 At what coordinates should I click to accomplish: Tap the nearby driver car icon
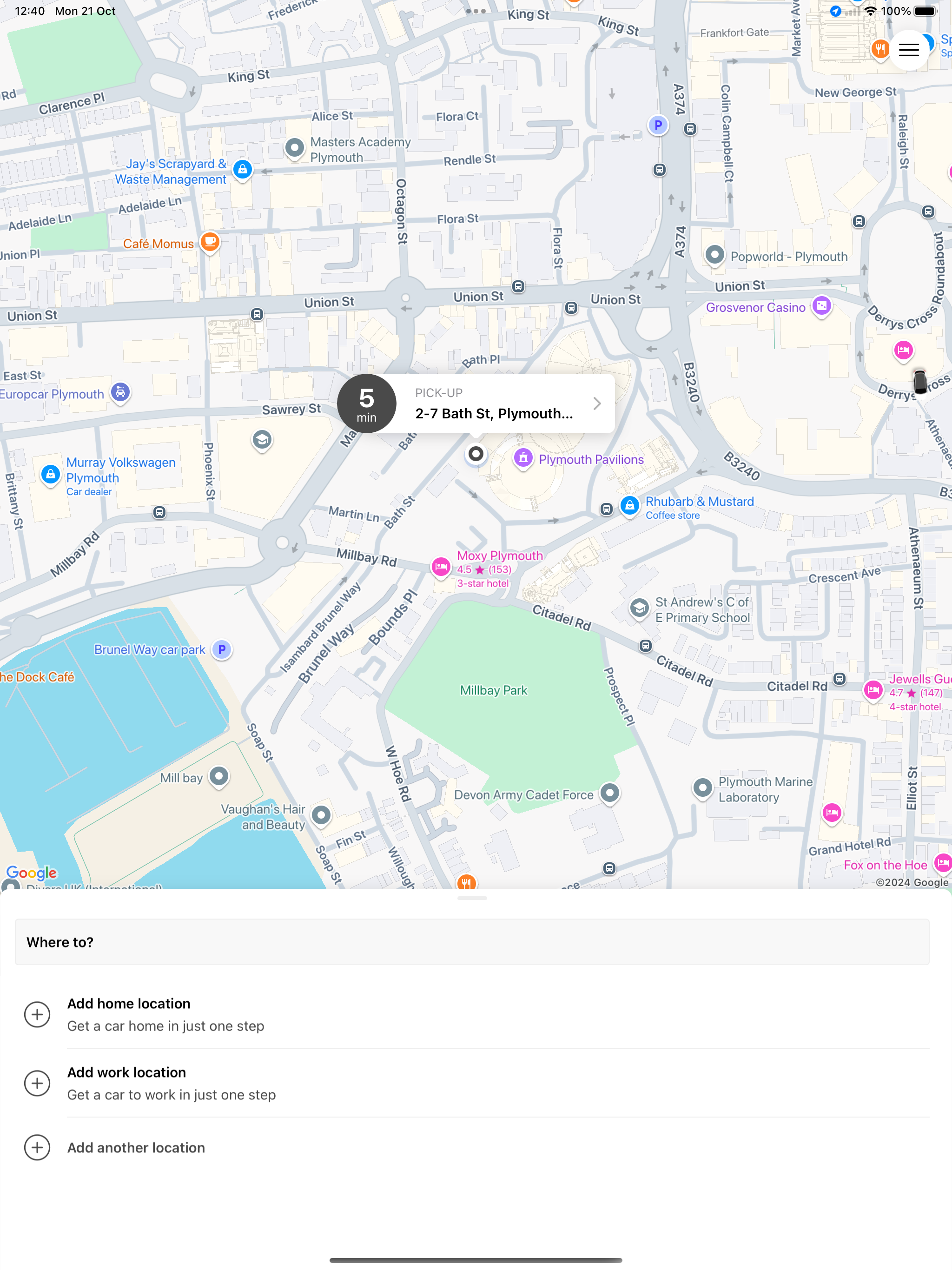pyautogui.click(x=920, y=381)
